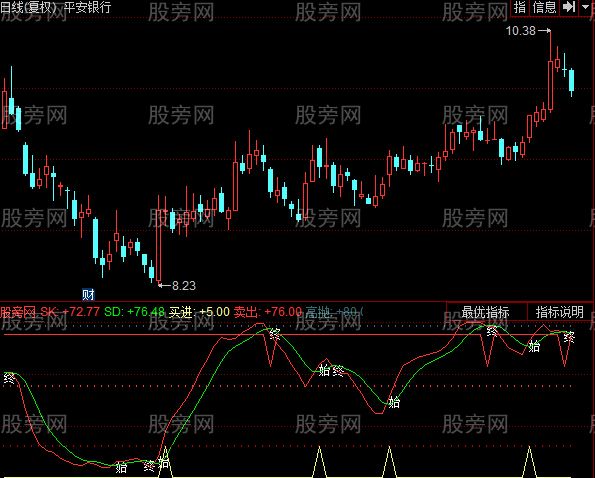Click the 财 financial marker icon
Screen dimensions: 595x478
pyautogui.click(x=88, y=294)
